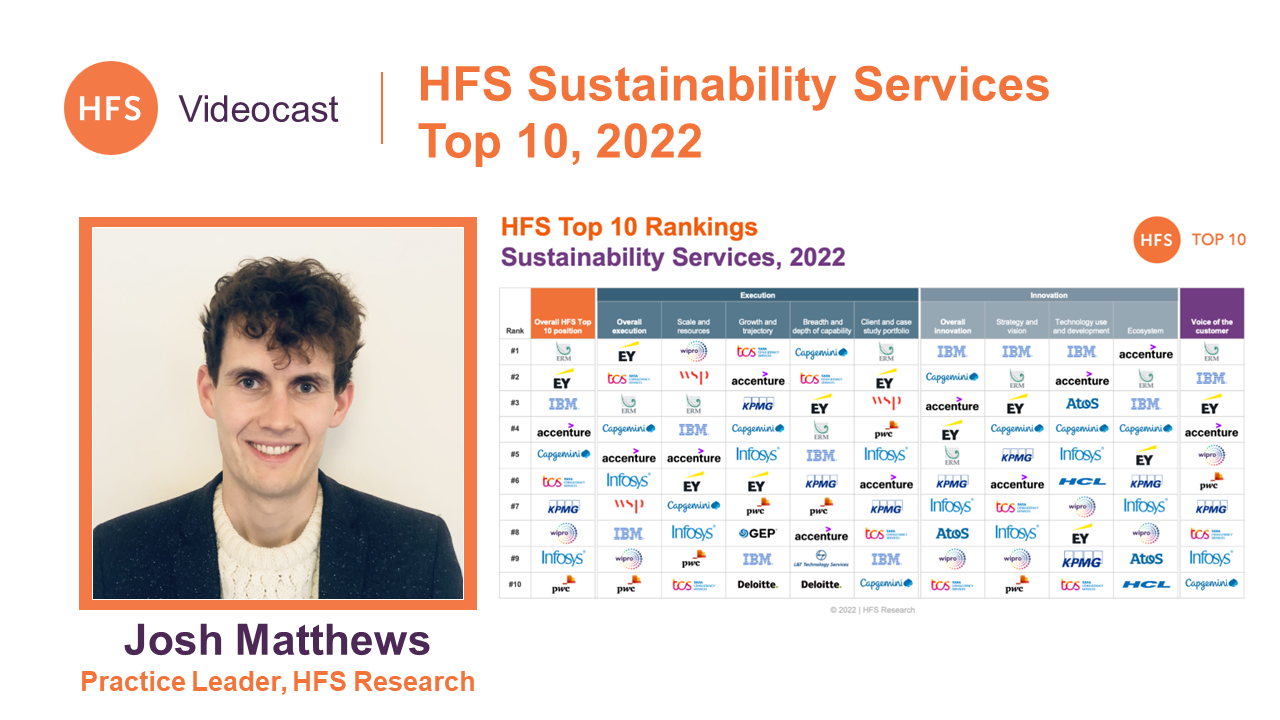The height and width of the screenshot is (720, 1280).
Task: Click the #1 rank cell
Action: point(515,352)
